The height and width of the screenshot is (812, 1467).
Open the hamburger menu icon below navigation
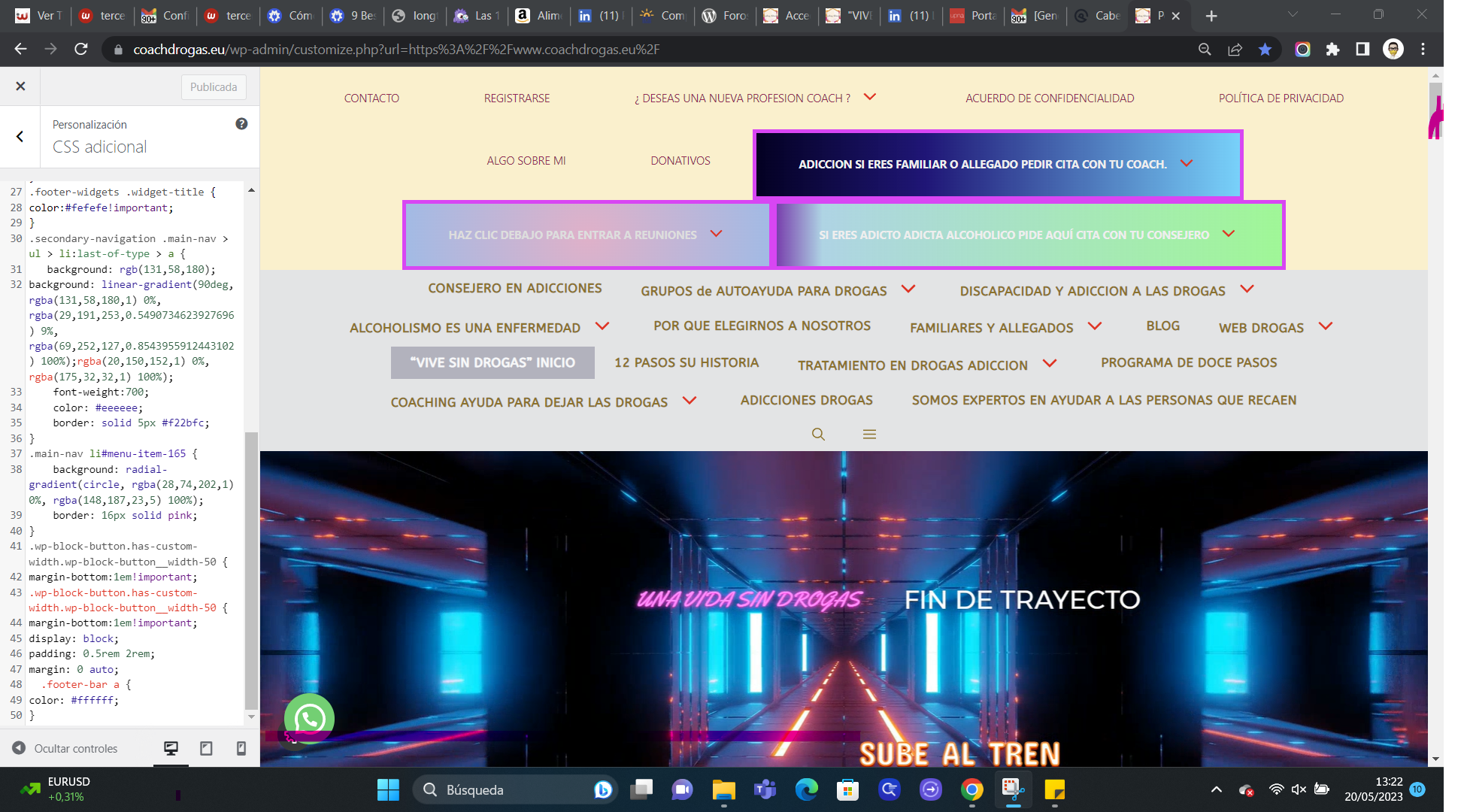click(x=869, y=434)
